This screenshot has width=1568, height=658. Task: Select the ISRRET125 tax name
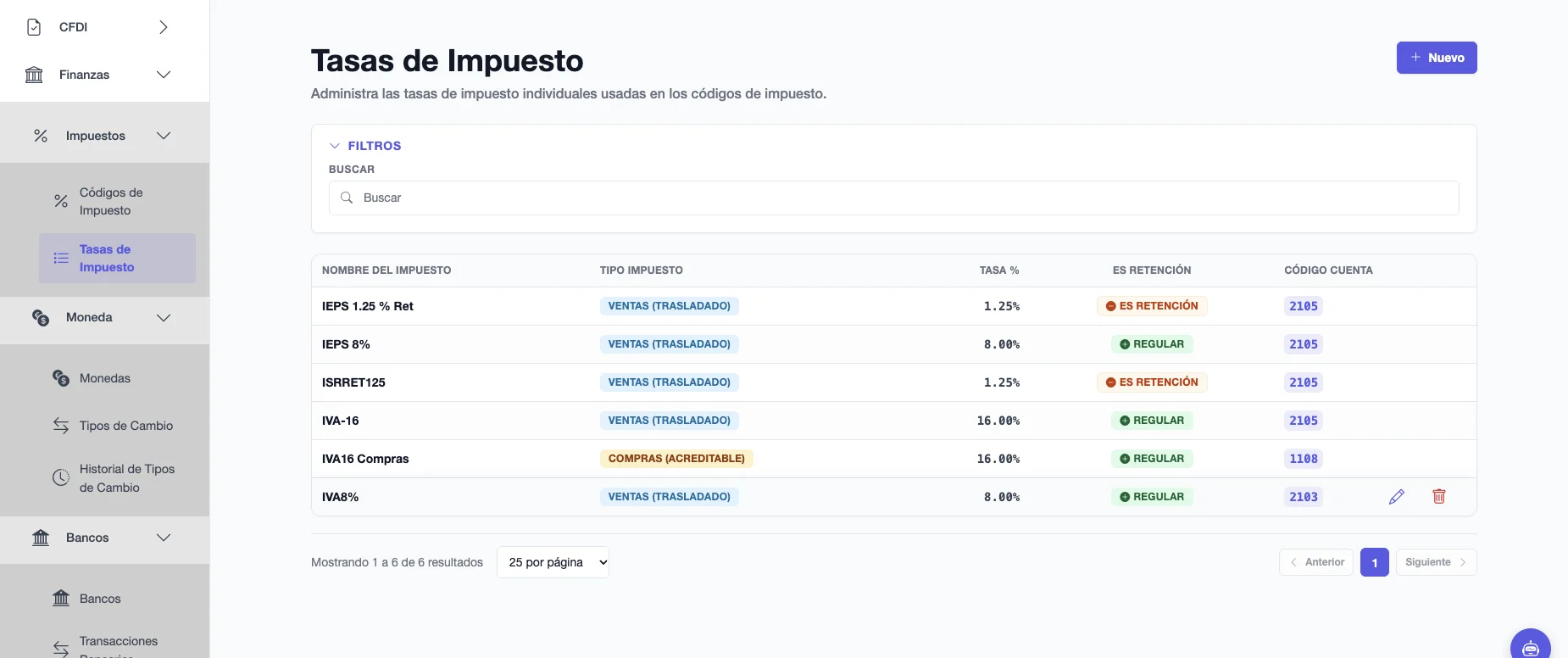[x=353, y=382]
